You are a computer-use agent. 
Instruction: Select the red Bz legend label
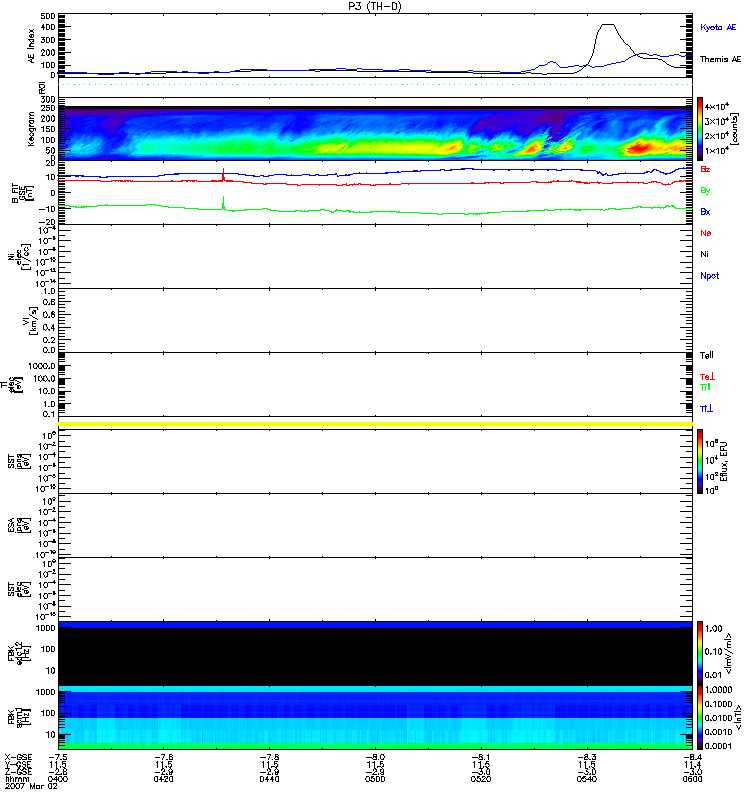(x=705, y=170)
